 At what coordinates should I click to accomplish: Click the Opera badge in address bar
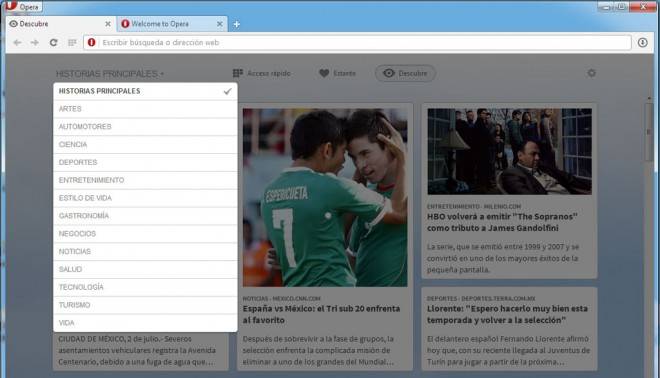click(x=91, y=43)
